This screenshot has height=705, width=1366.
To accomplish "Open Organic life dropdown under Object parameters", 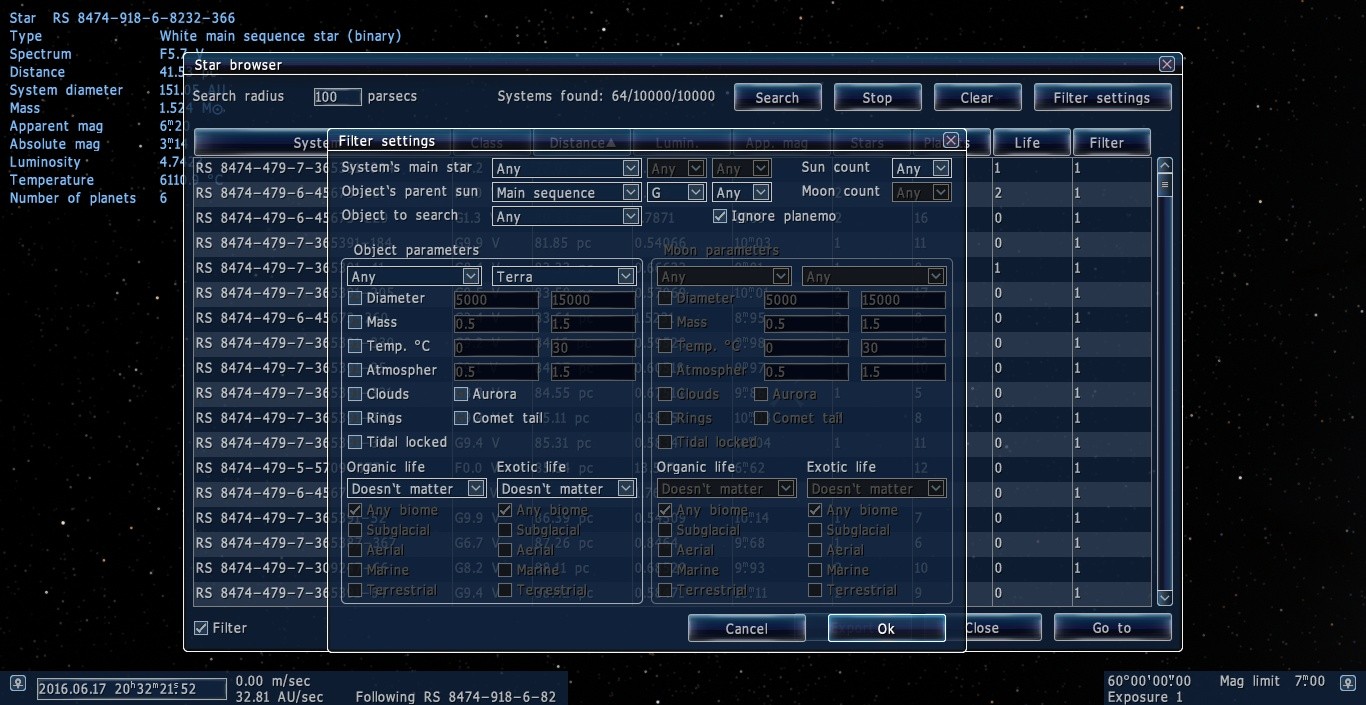I will point(416,488).
